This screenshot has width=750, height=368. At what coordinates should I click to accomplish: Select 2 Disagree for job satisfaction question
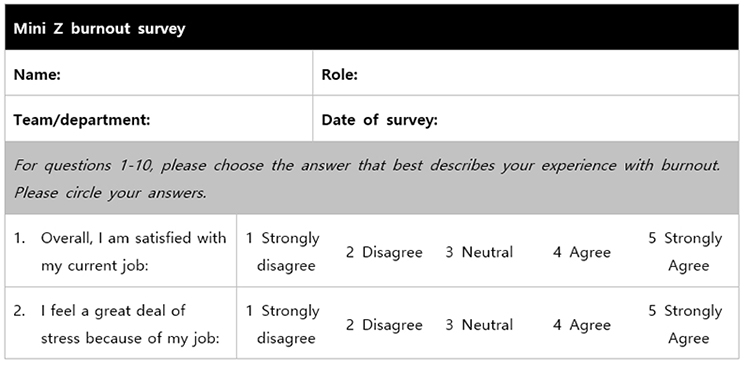point(385,252)
